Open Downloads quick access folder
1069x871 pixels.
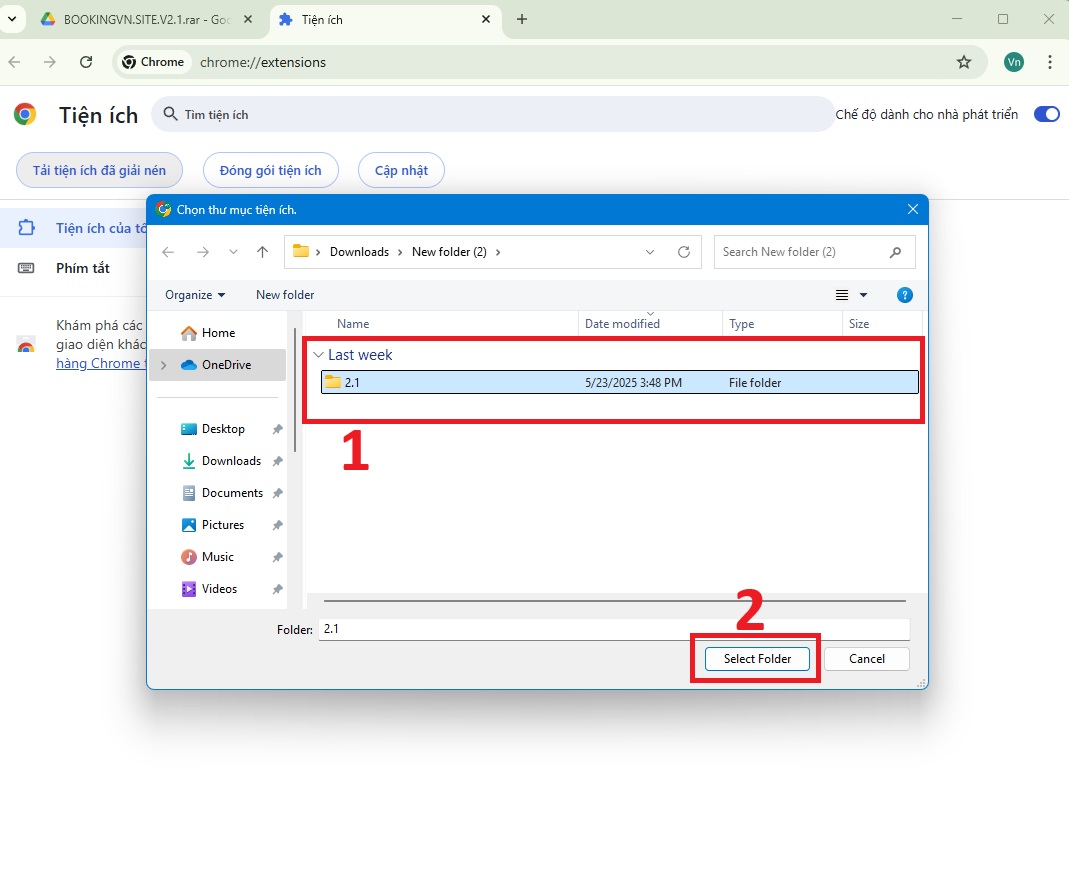click(231, 461)
